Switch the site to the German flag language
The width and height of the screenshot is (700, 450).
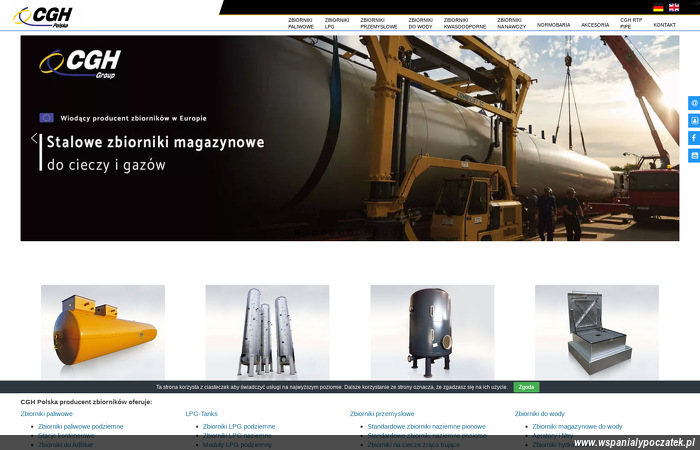coord(658,7)
